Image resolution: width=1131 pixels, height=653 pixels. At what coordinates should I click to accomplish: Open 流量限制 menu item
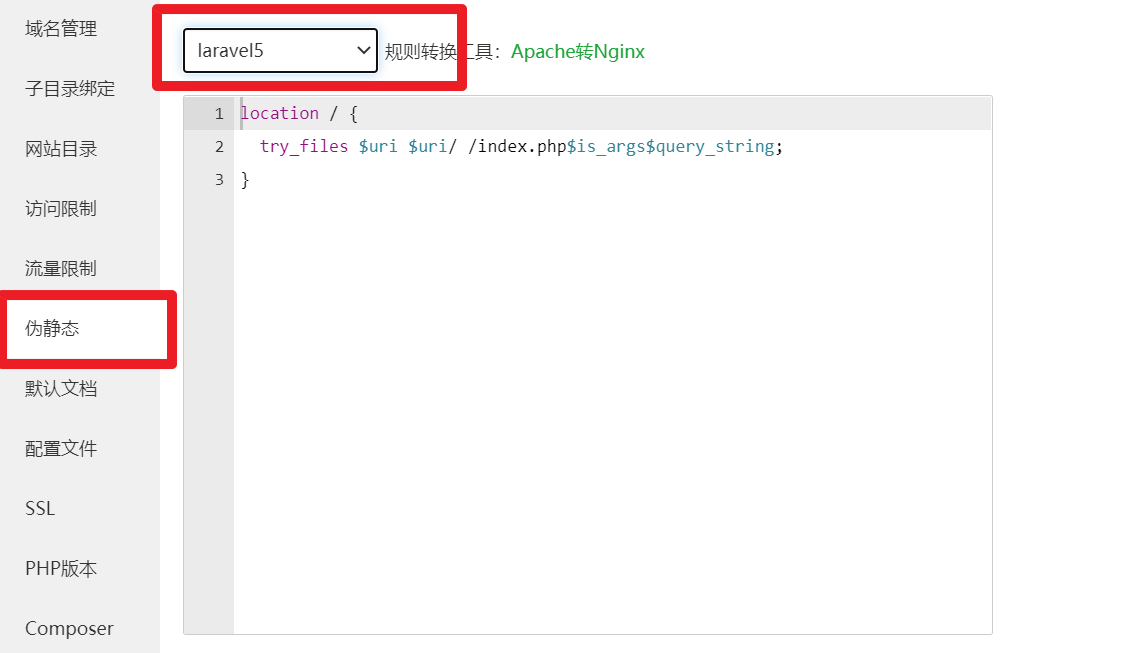click(x=61, y=269)
